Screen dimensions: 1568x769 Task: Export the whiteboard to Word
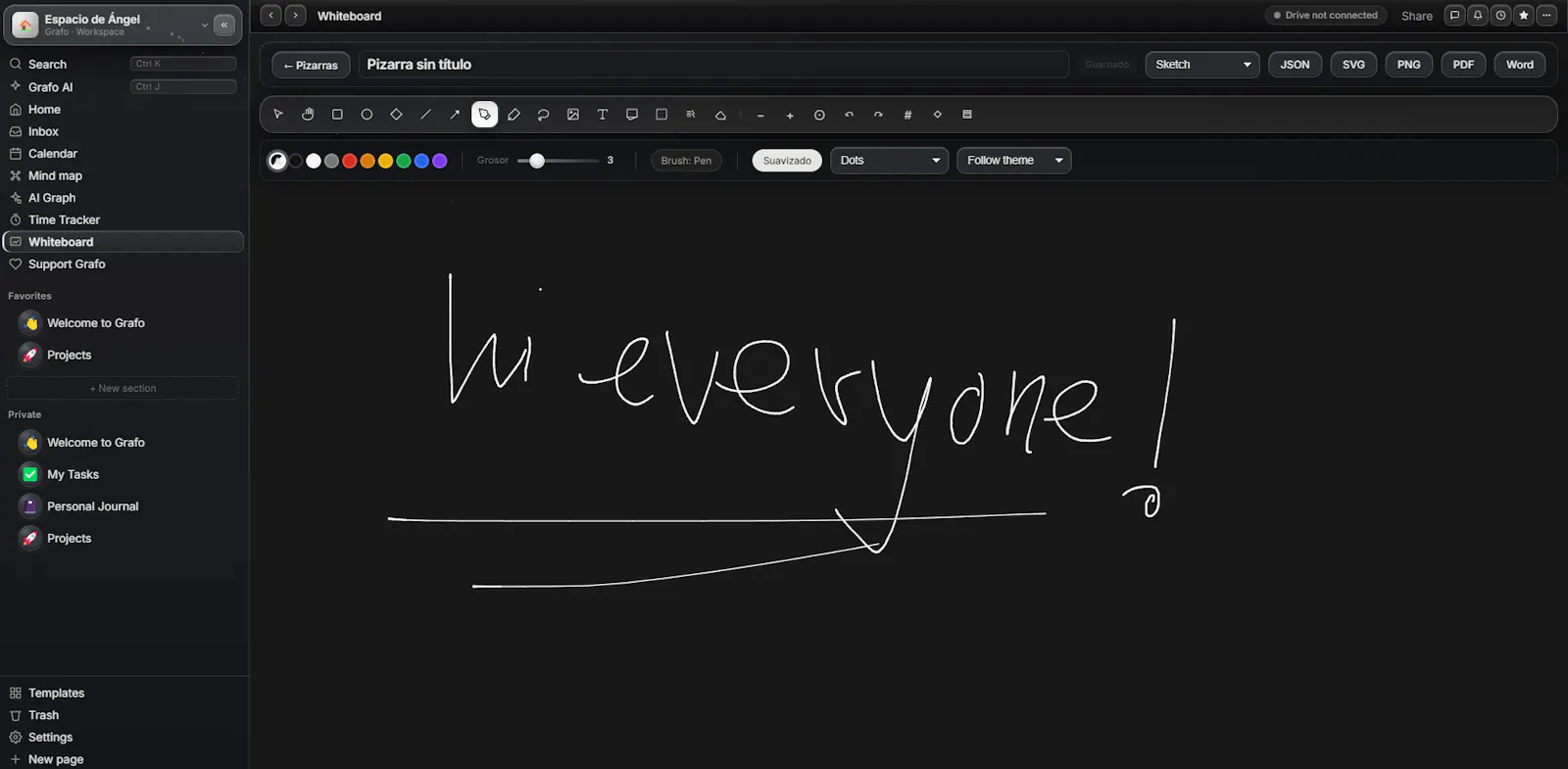1520,65
